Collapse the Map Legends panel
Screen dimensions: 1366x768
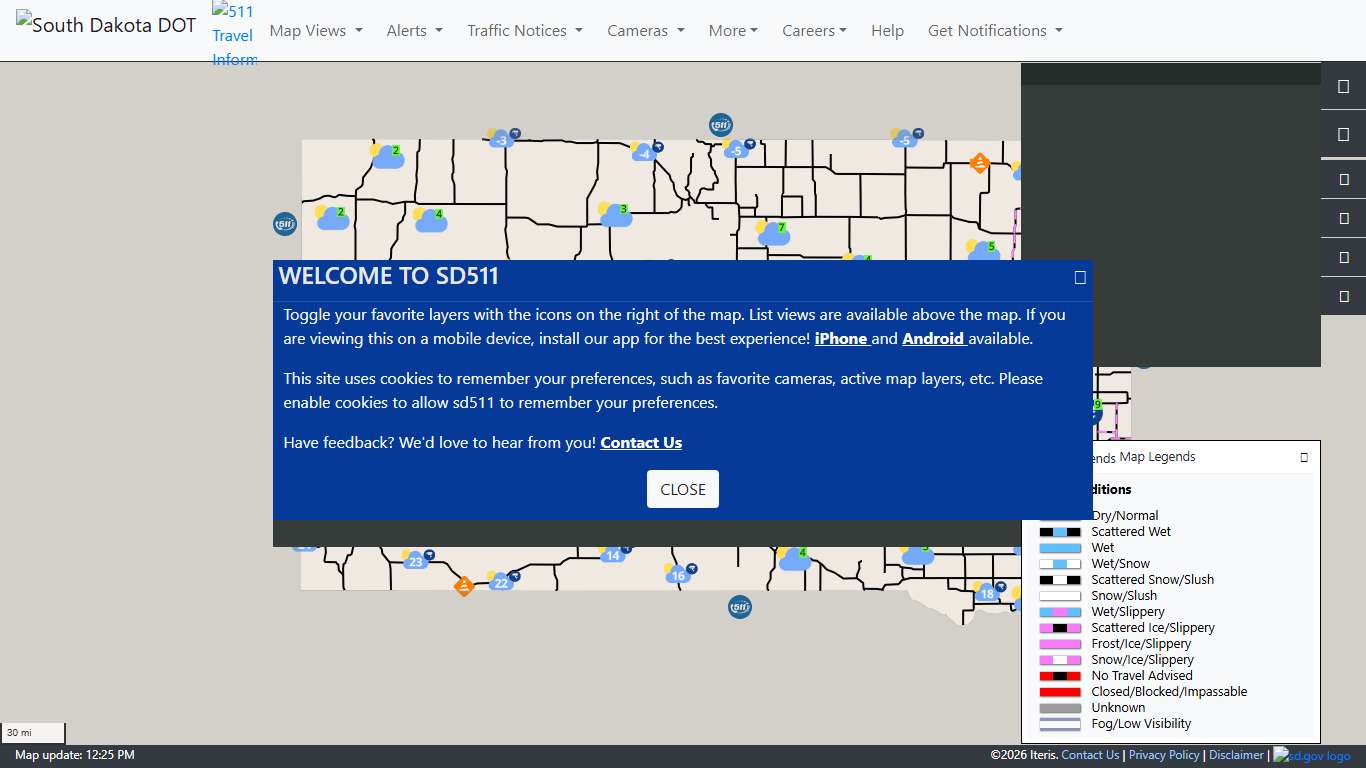pyautogui.click(x=1303, y=457)
